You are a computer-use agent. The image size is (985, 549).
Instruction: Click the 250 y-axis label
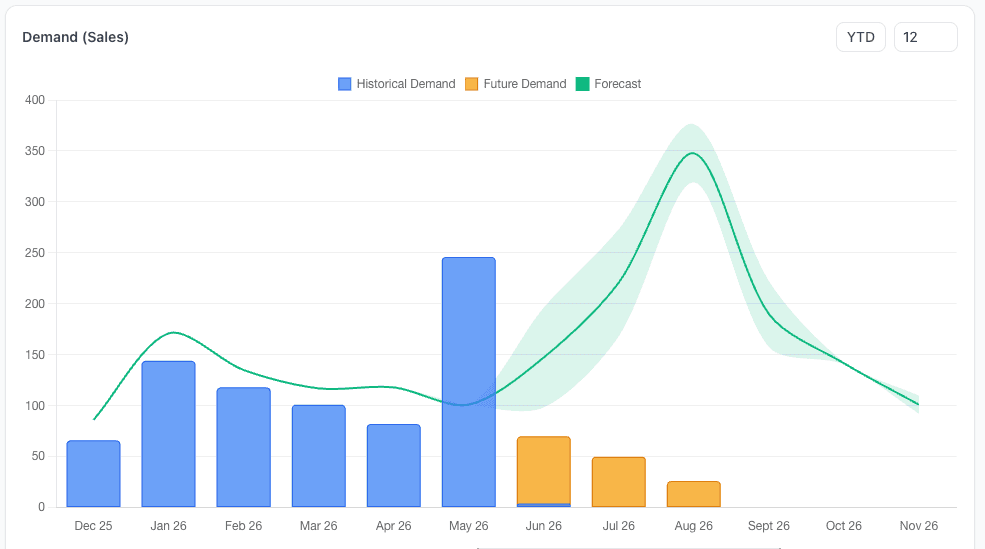click(x=35, y=253)
